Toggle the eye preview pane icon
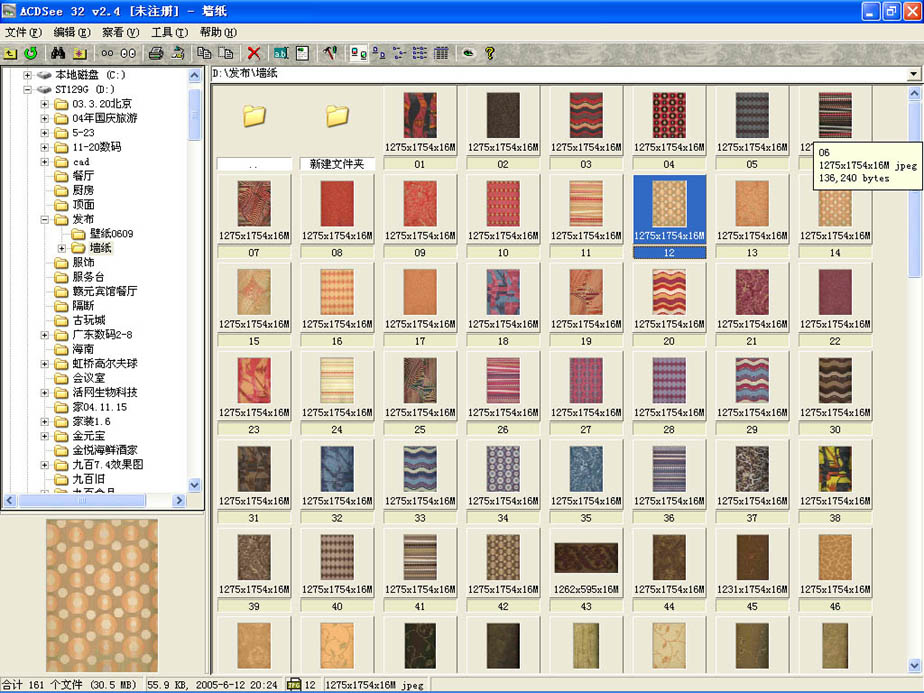 [467, 53]
